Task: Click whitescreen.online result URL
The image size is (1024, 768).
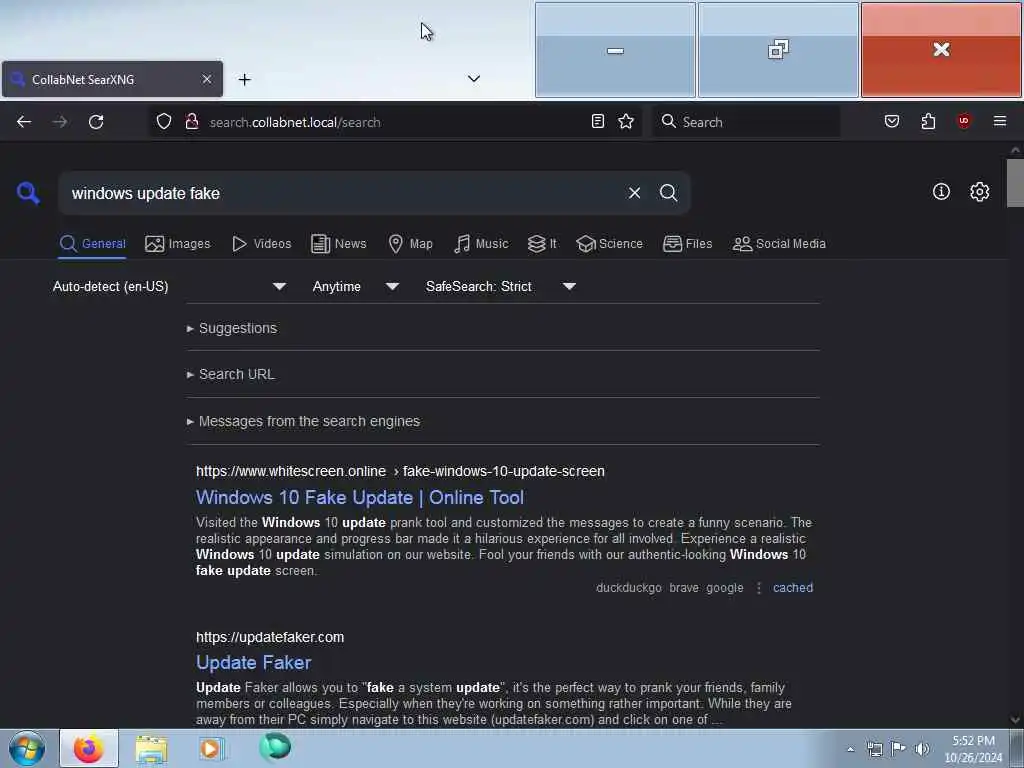Action: tap(400, 471)
